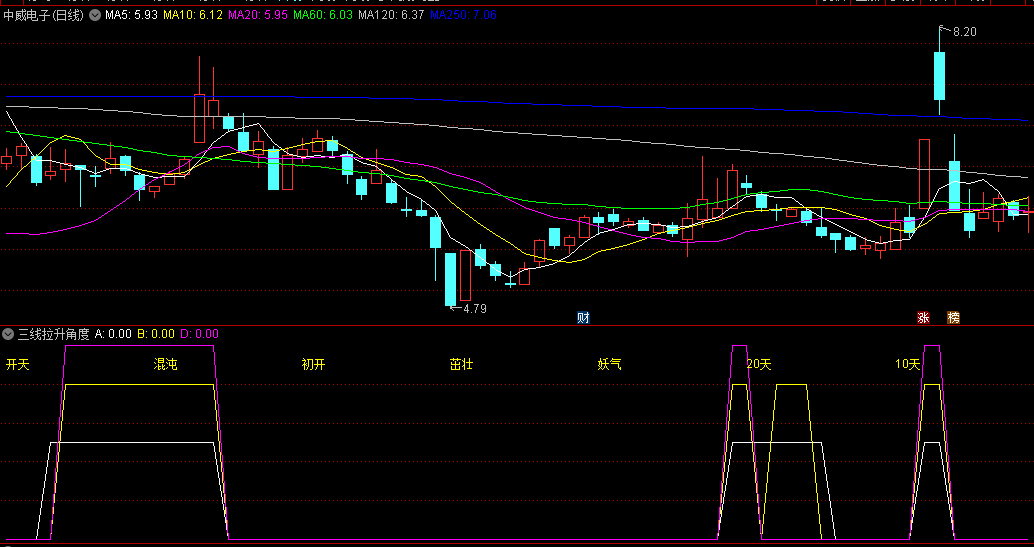
Task: Click the 涨 limit-up marker icon
Action: 923,317
